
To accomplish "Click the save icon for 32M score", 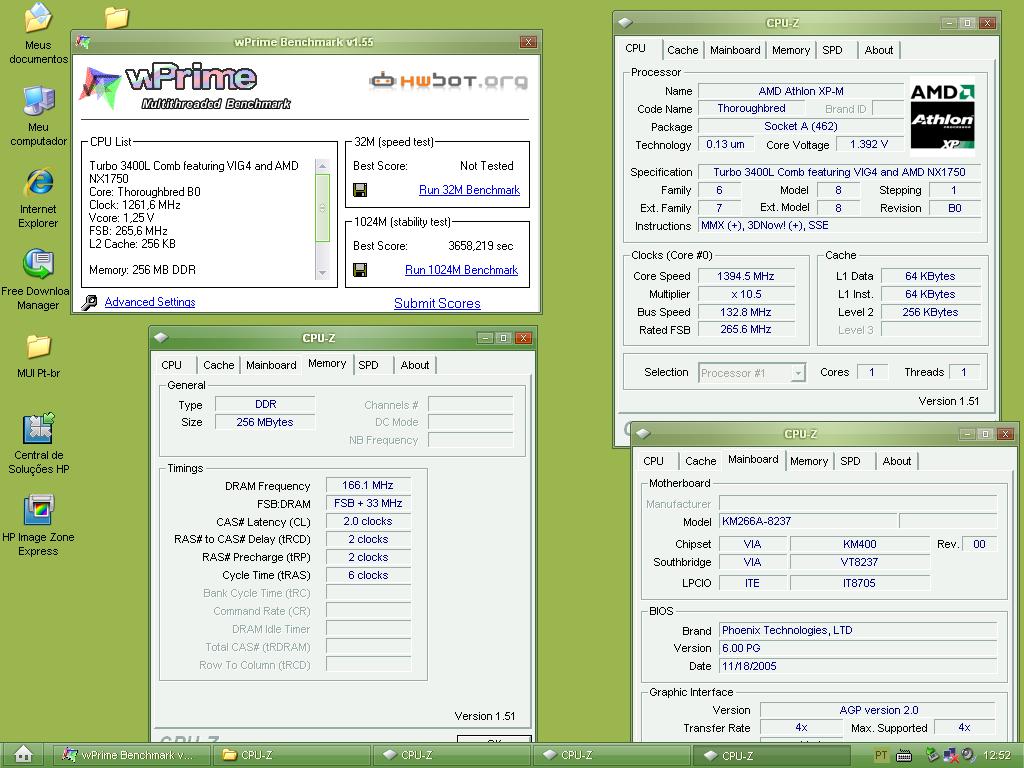I will pyautogui.click(x=360, y=190).
